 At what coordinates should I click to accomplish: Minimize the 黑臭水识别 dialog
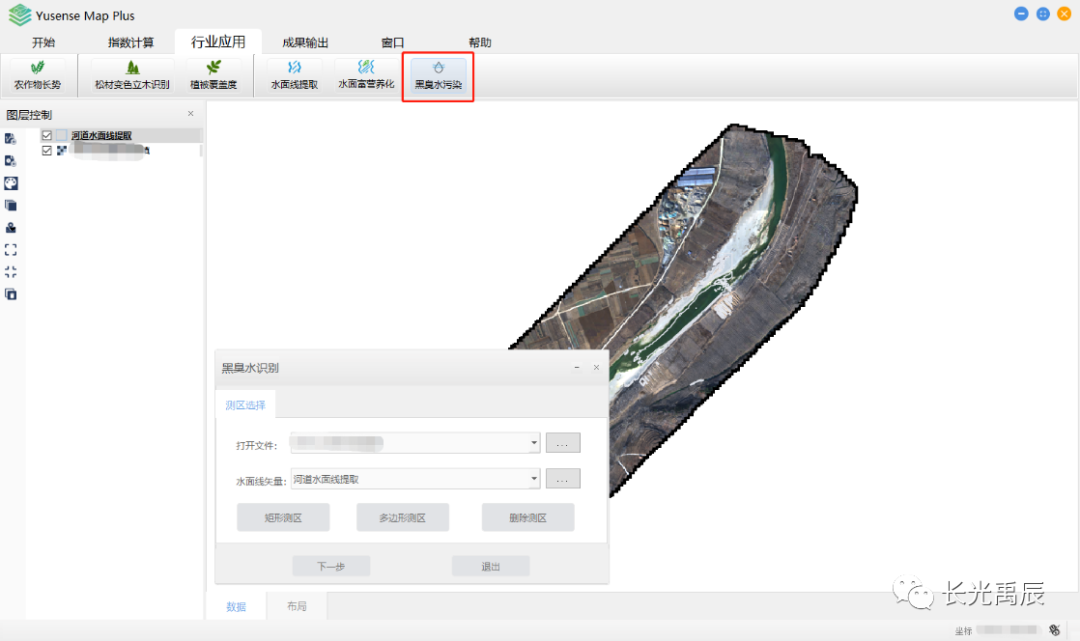pyautogui.click(x=576, y=368)
